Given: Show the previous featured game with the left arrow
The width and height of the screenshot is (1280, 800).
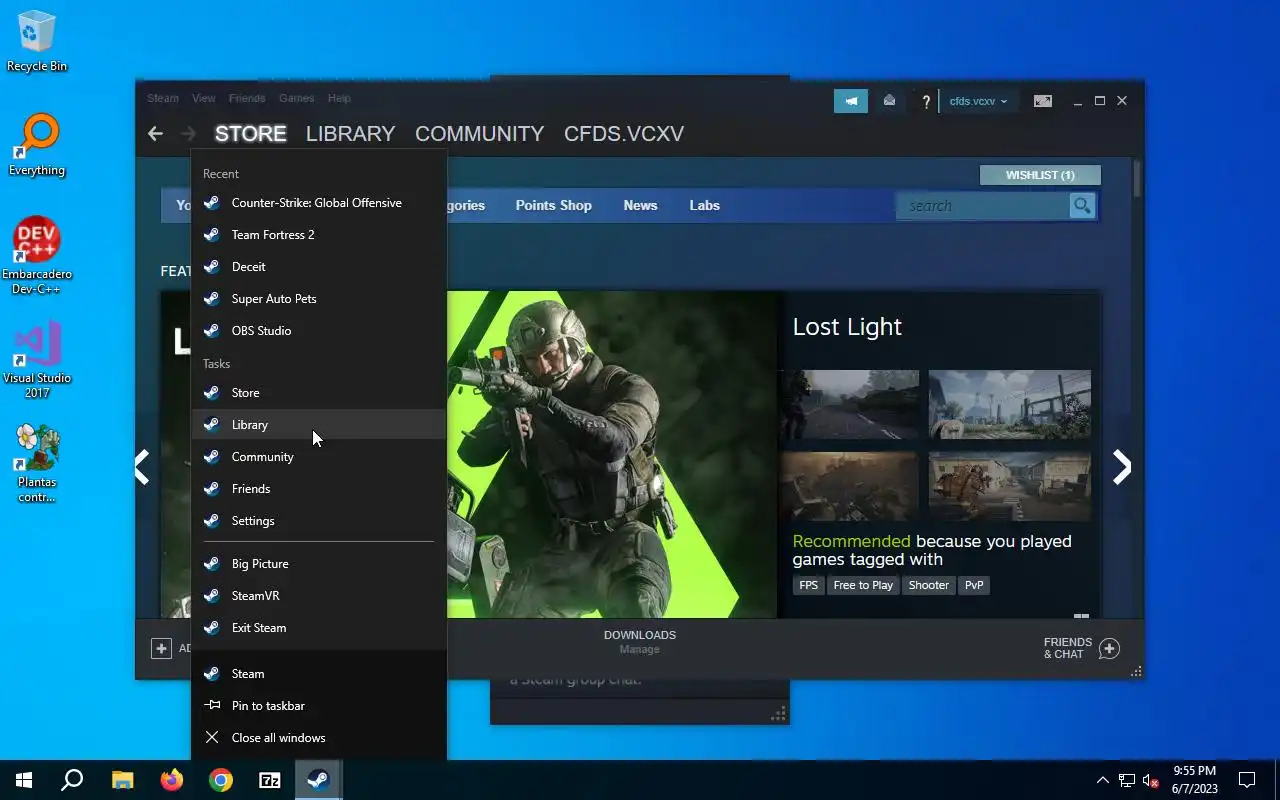Looking at the screenshot, I should (x=142, y=467).
